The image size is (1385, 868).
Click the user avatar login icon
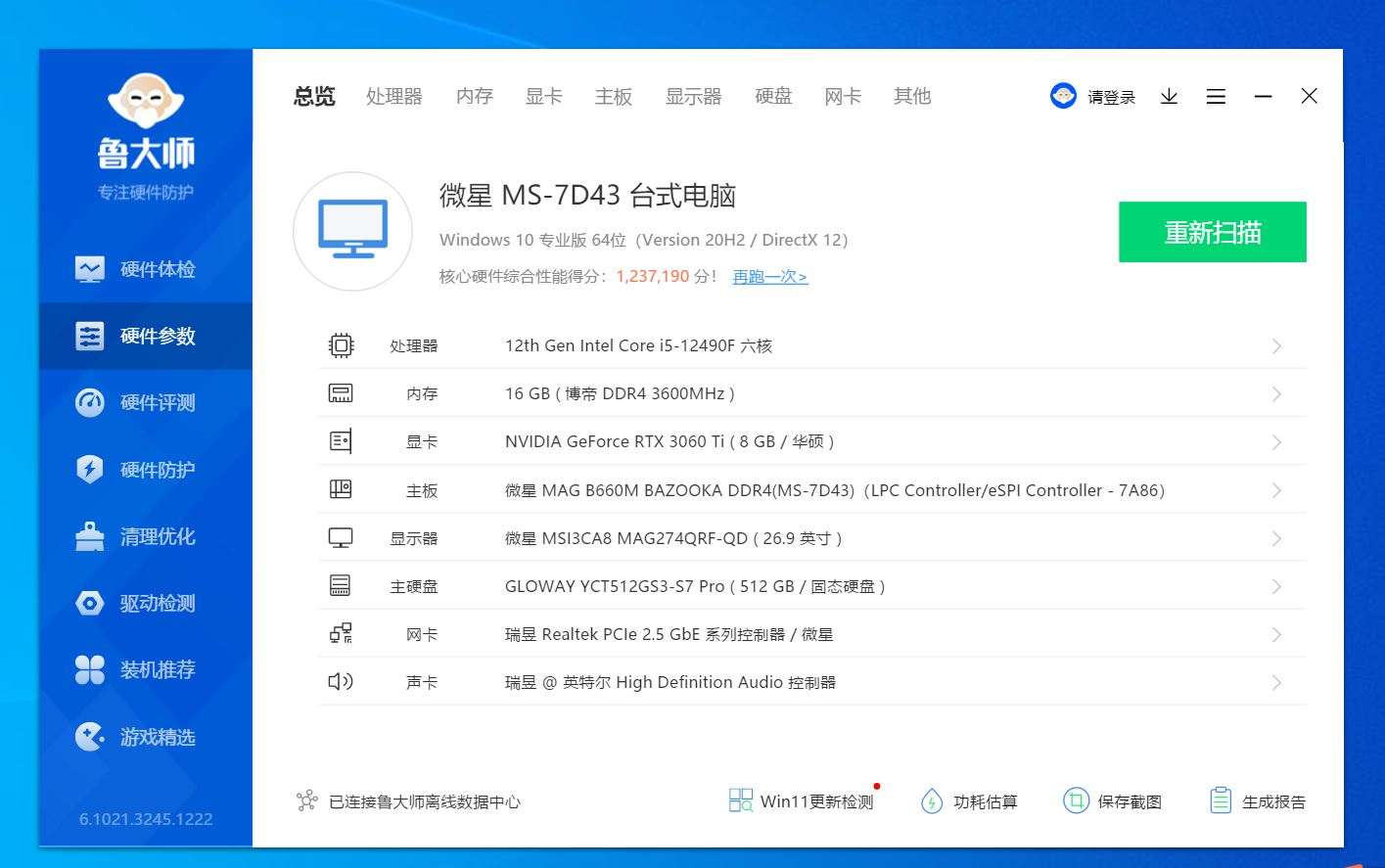tap(1063, 96)
